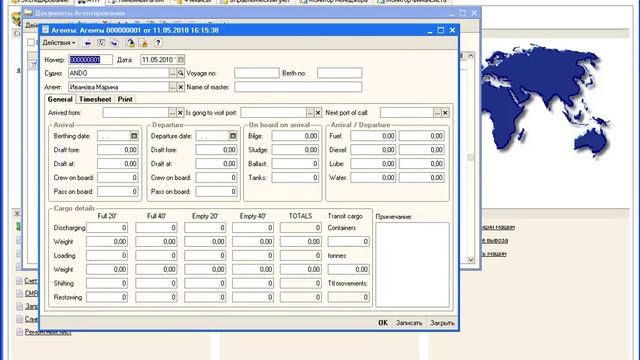Viewport: 640px width, 360px height.
Task: Click scroll up arrow in Документы Агентирования window
Action: click(471, 56)
